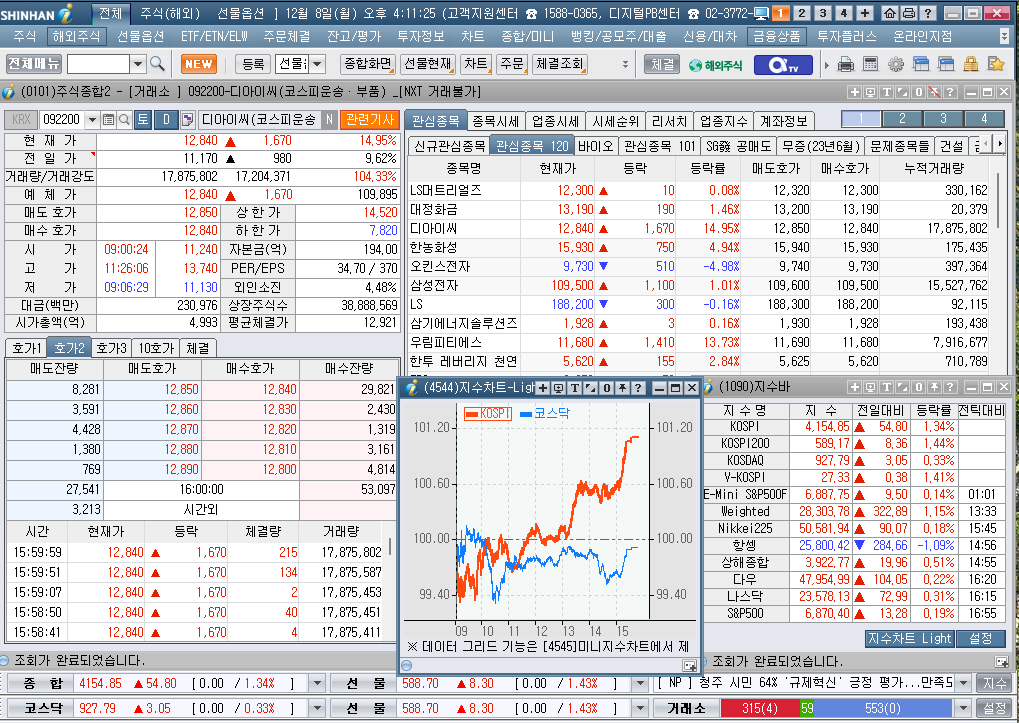Viewport: 1019px width, 723px height.
Task: Open the 종합 index ticker dropdown
Action: point(317,683)
